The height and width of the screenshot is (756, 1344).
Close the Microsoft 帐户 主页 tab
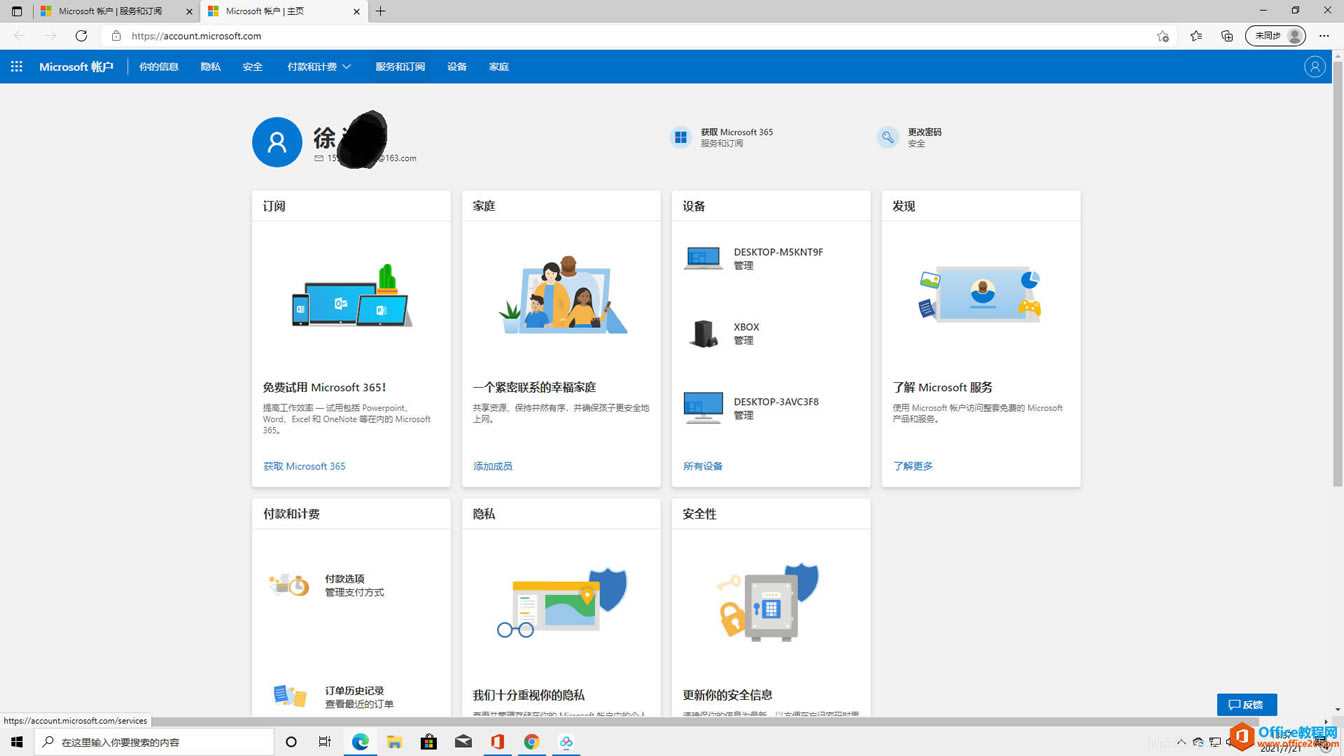pos(357,12)
